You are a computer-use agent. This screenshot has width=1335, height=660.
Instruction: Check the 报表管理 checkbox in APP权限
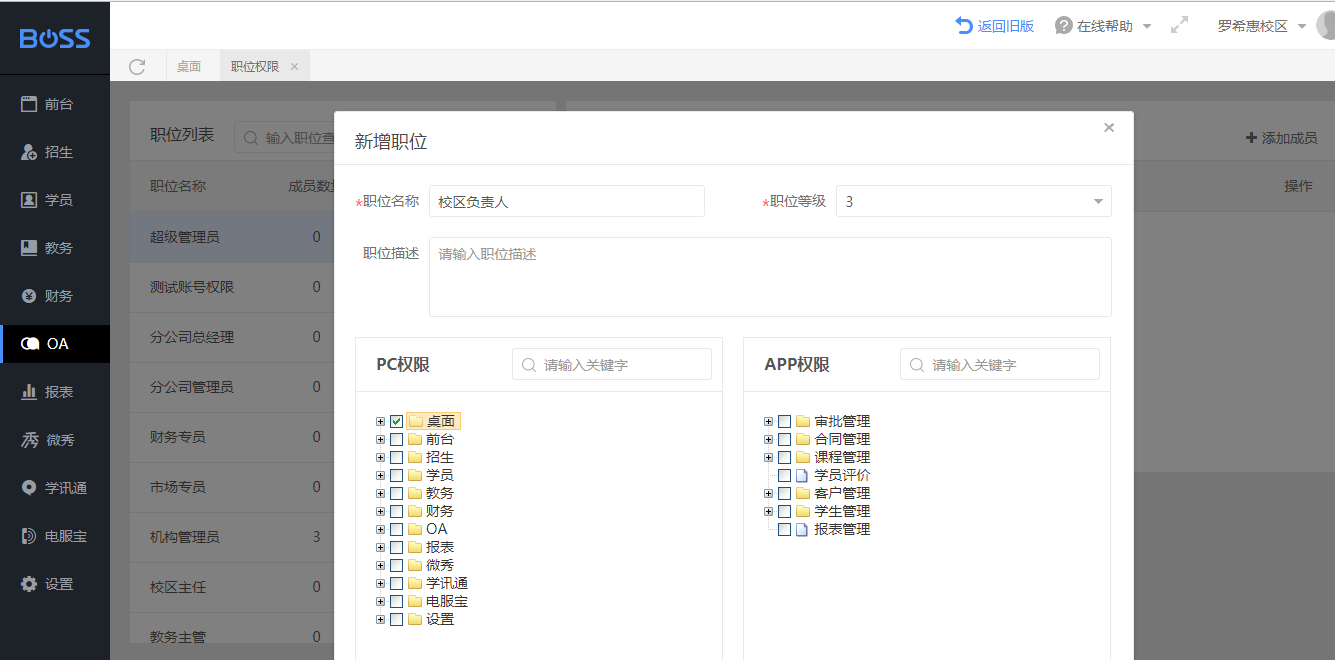point(785,529)
